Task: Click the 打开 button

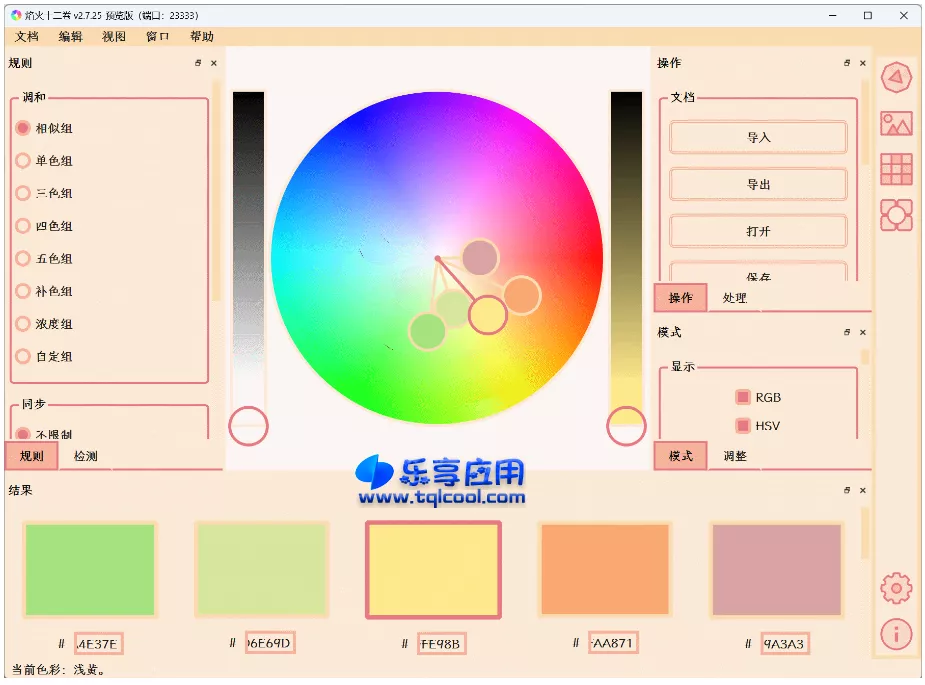Action: [758, 230]
